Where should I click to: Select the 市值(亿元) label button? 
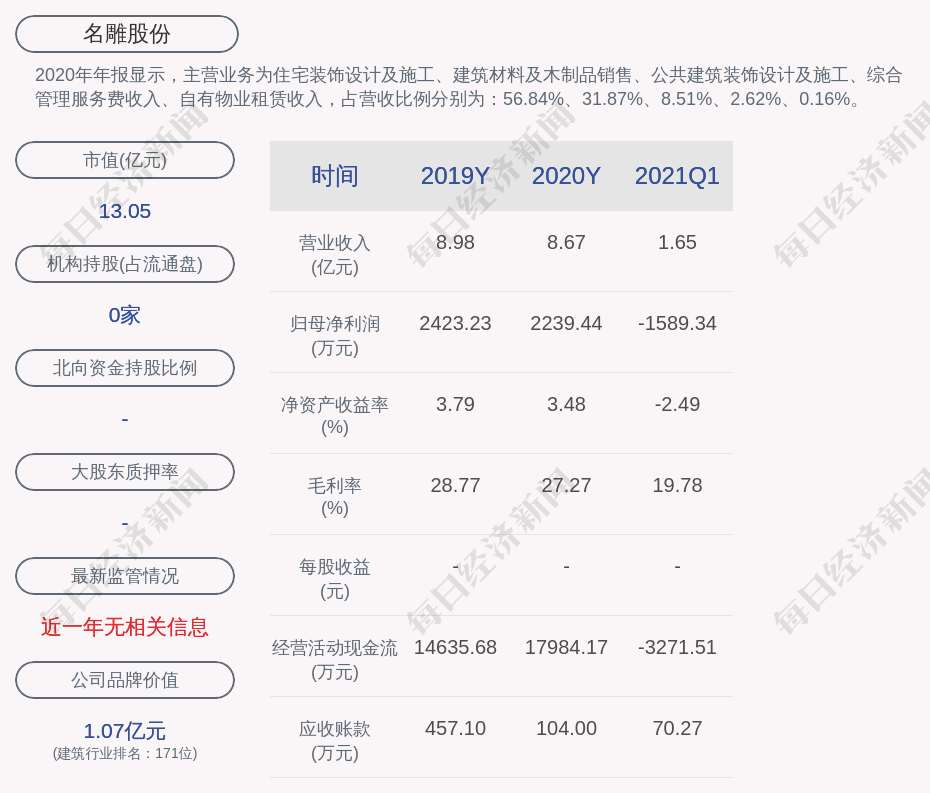pyautogui.click(x=125, y=160)
